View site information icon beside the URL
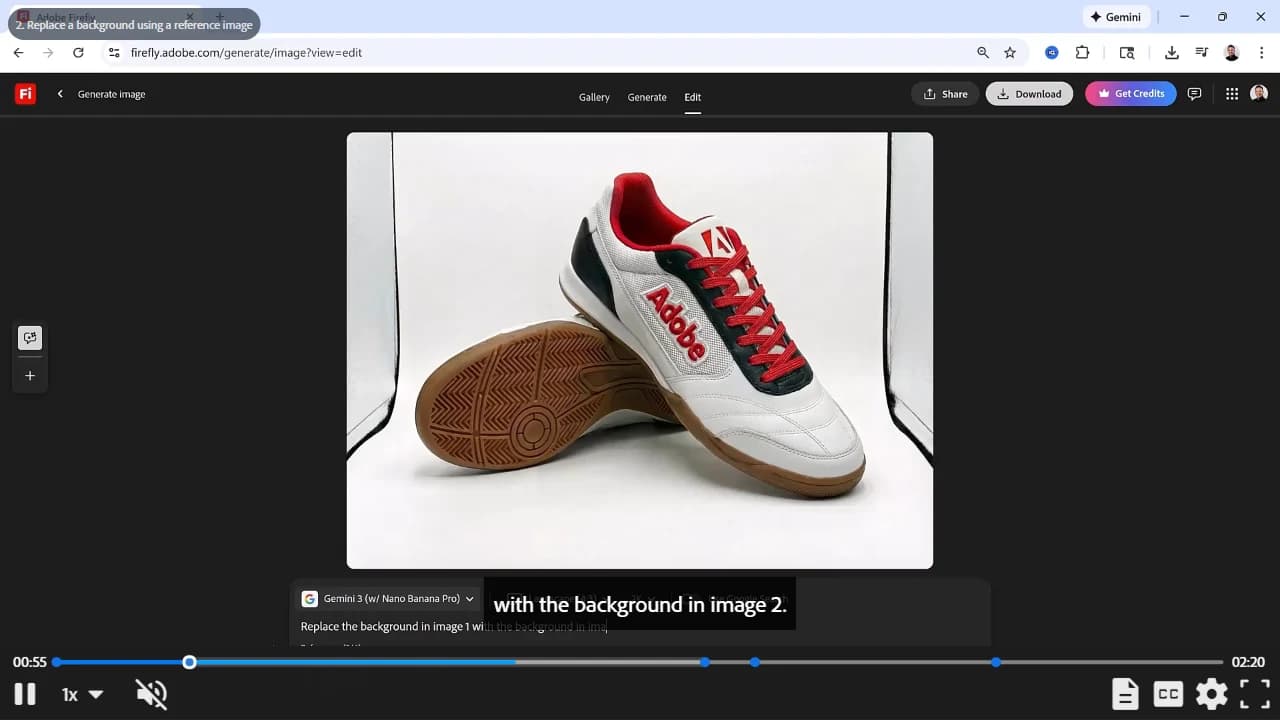This screenshot has width=1280, height=720. click(114, 53)
